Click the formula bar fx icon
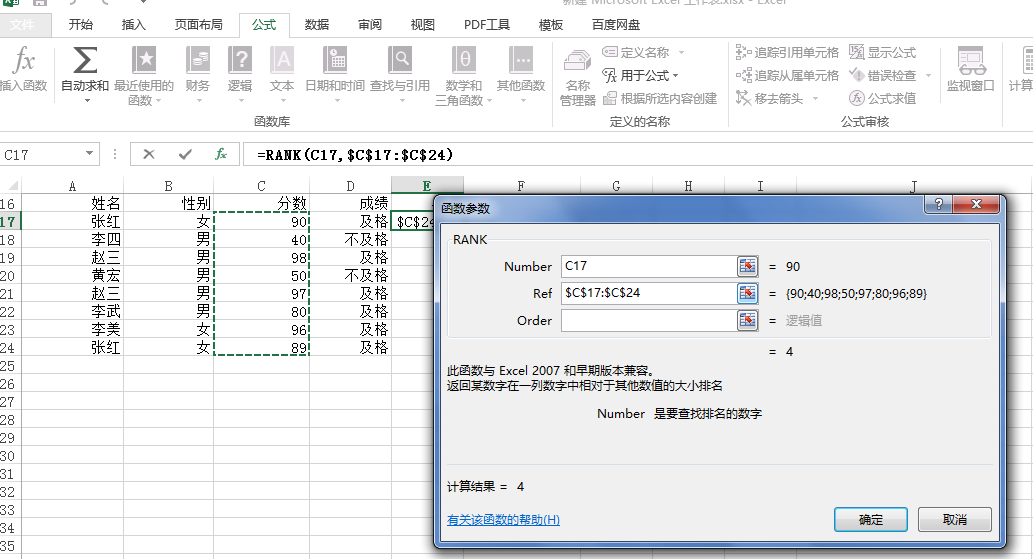Image resolution: width=1033 pixels, height=559 pixels. (x=221, y=154)
